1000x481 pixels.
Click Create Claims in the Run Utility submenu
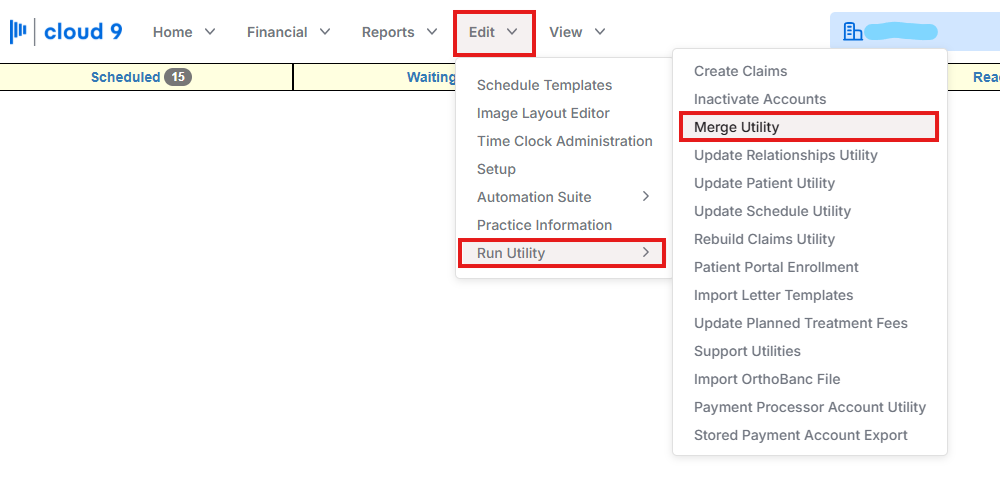[x=740, y=71]
